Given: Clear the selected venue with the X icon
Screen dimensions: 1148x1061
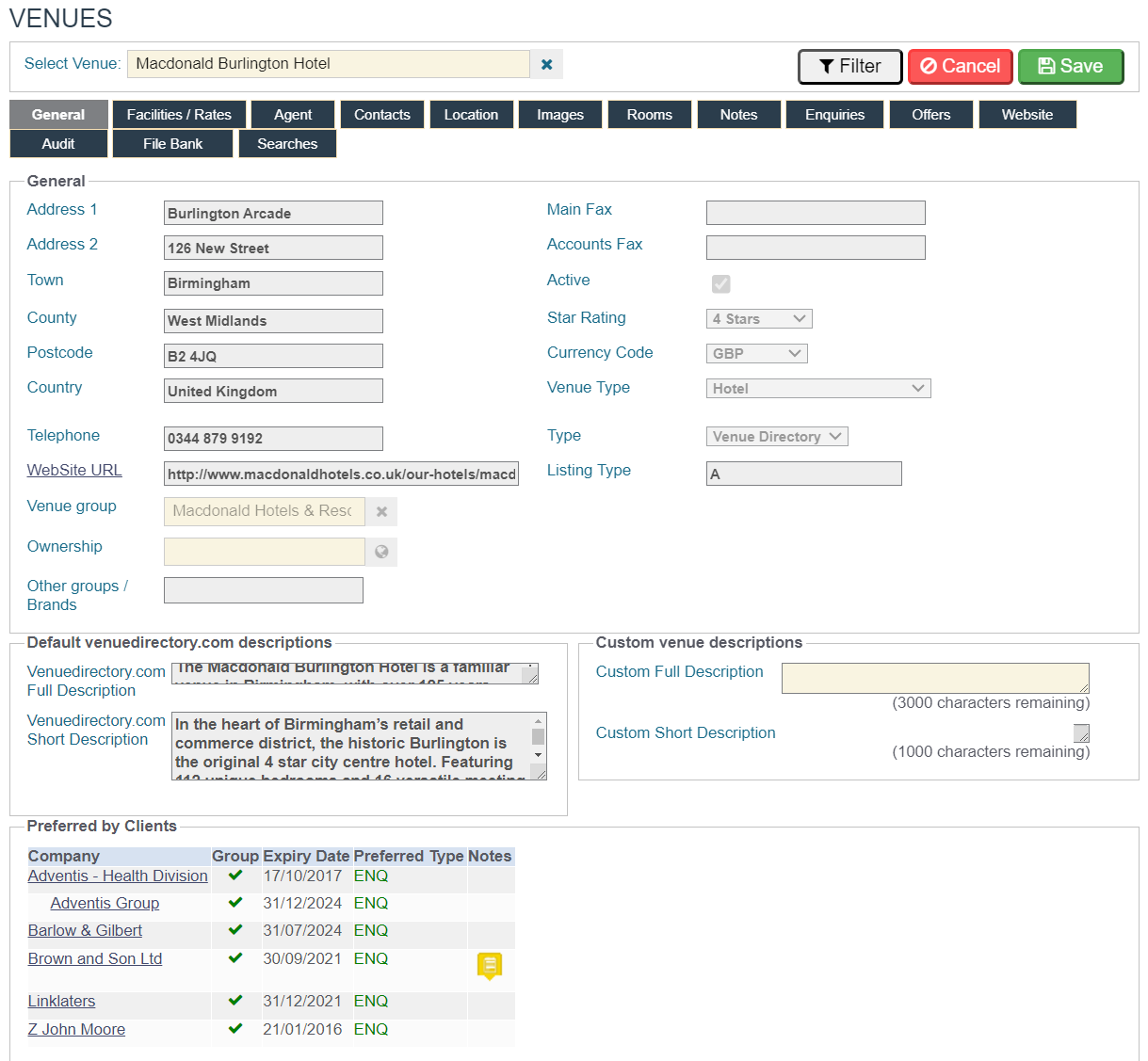Looking at the screenshot, I should click(546, 64).
